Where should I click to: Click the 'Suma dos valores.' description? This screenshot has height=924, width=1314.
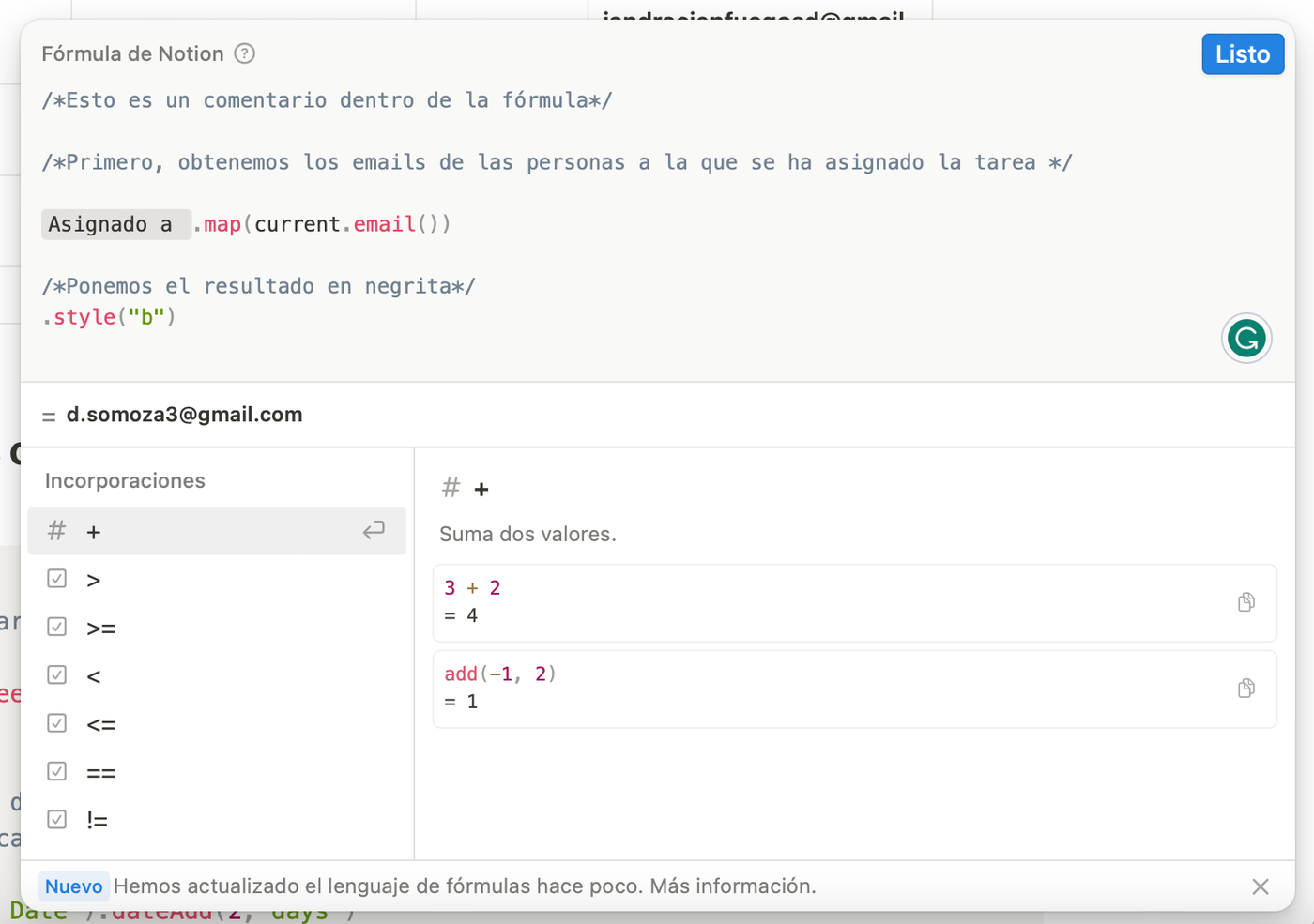(527, 535)
